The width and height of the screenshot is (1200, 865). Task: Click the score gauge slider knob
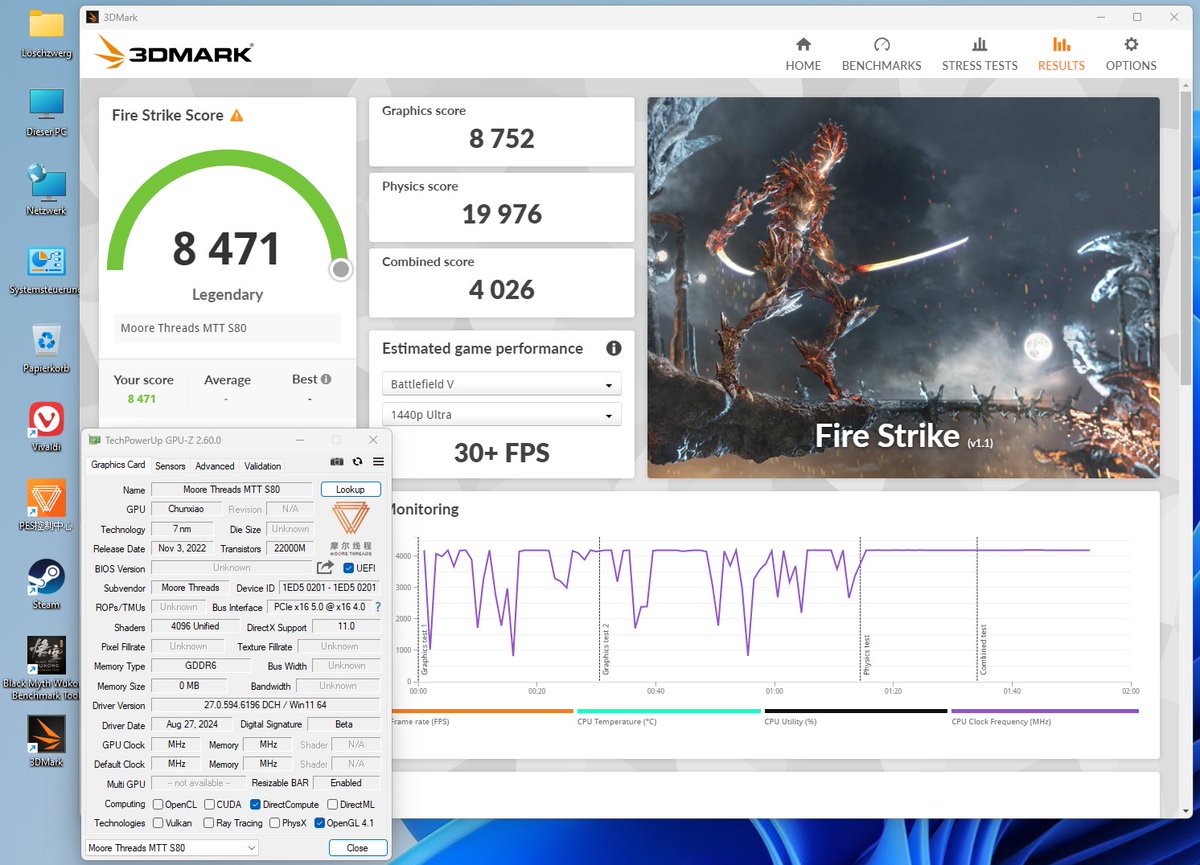click(x=341, y=269)
